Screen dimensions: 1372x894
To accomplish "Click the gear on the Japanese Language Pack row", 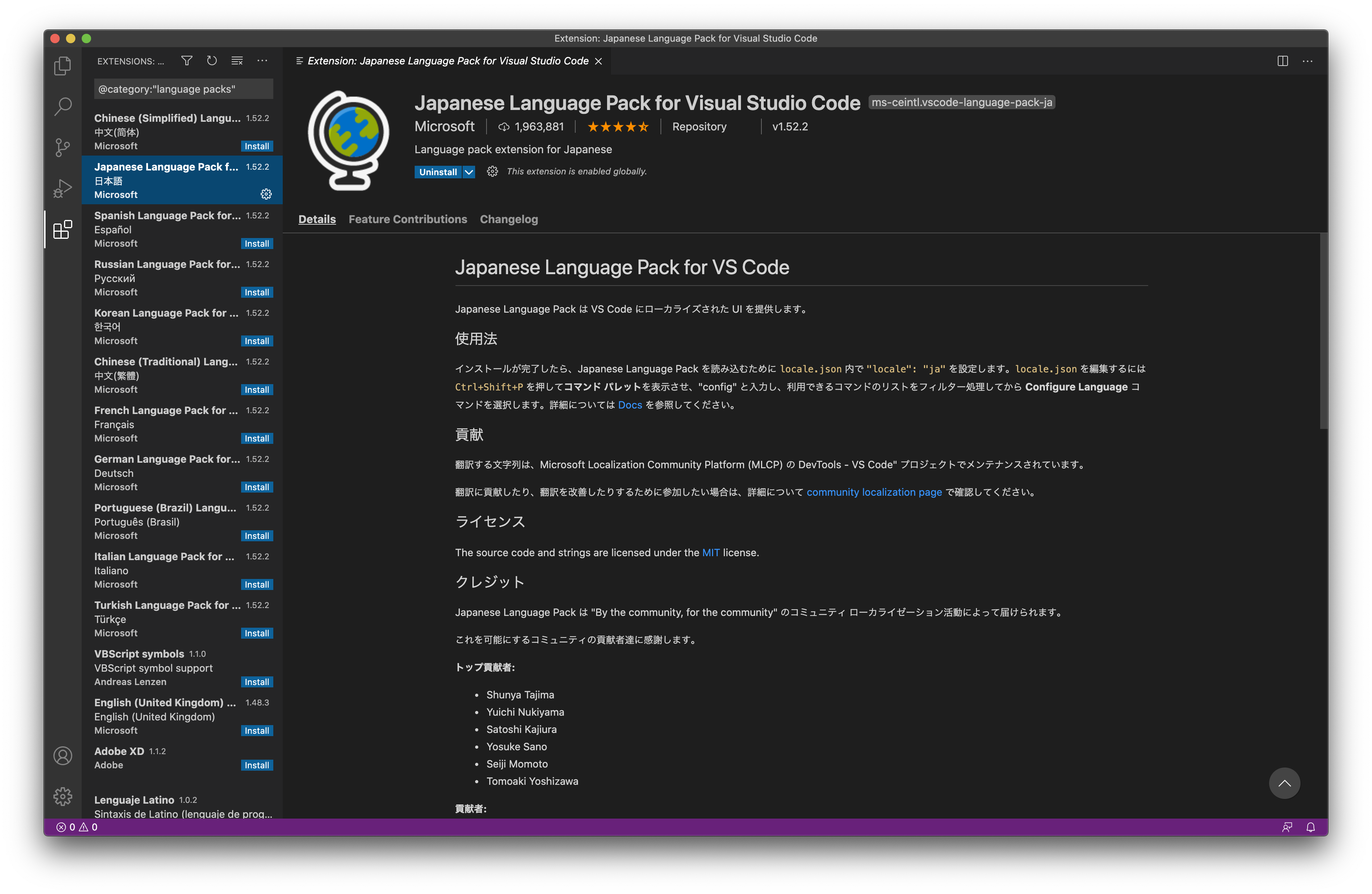I will point(266,194).
